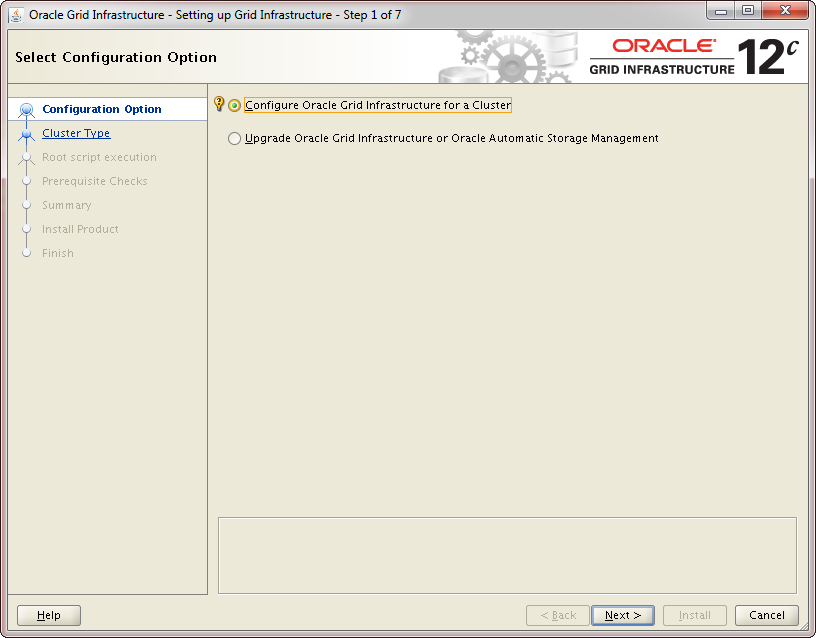Click the step bullet next to Summary
Image resolution: width=816 pixels, height=638 pixels.
tap(27, 205)
